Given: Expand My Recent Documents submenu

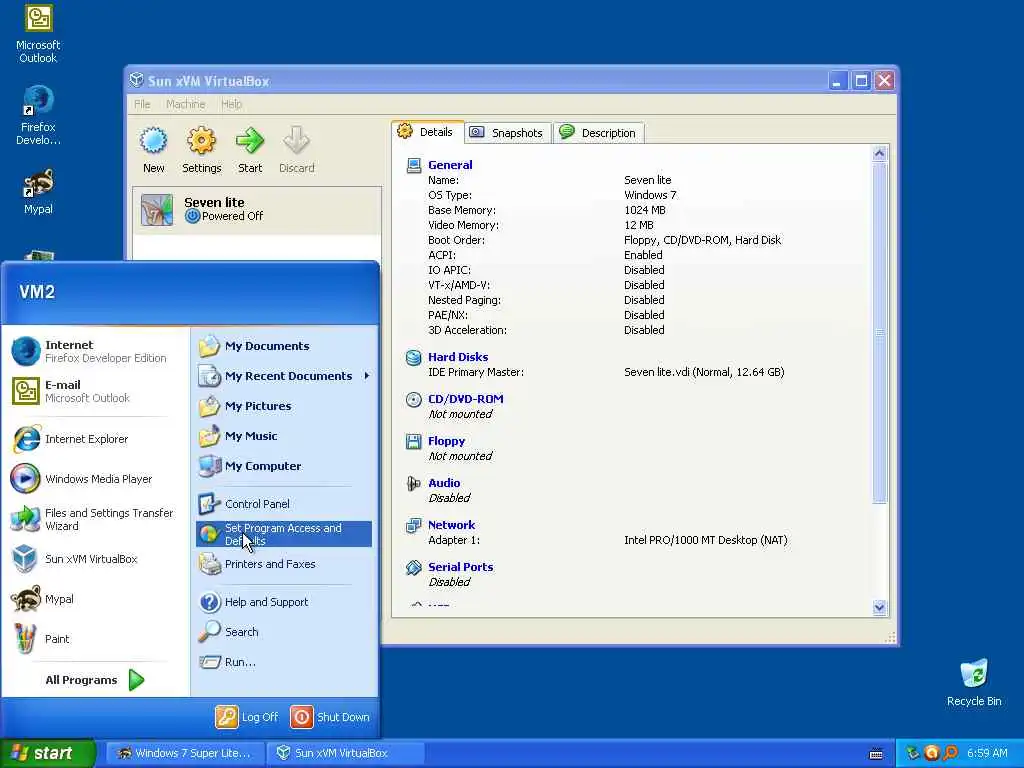Looking at the screenshot, I should point(284,376).
